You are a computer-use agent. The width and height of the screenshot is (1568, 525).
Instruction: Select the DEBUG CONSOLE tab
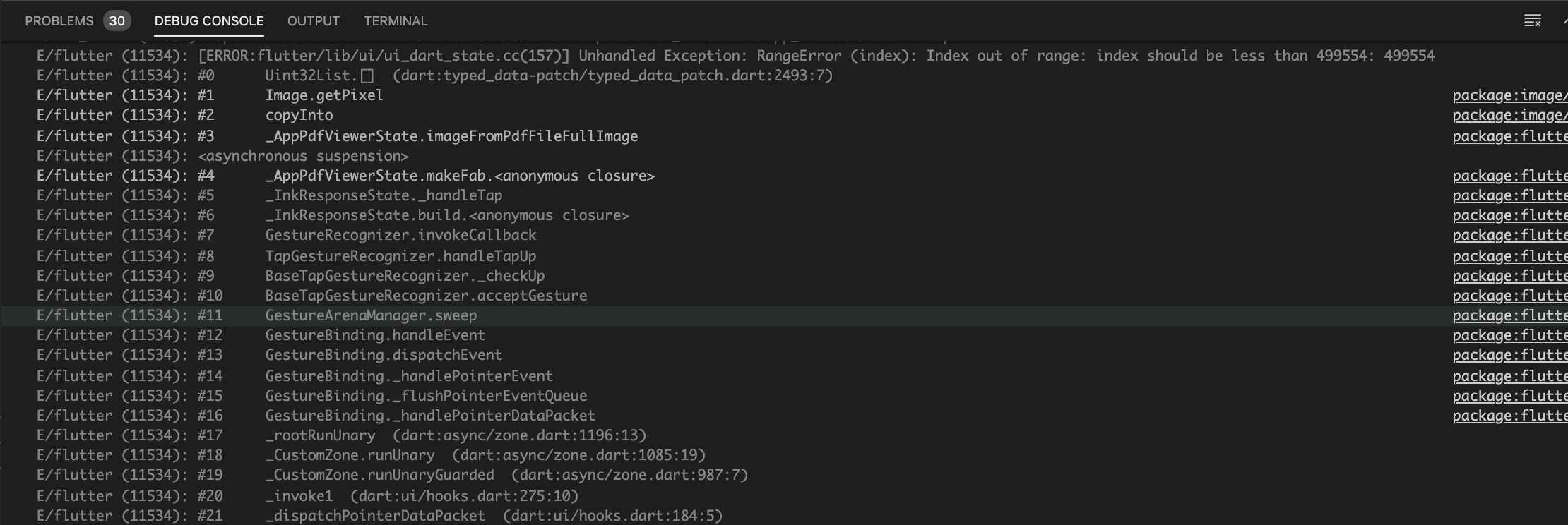click(208, 21)
